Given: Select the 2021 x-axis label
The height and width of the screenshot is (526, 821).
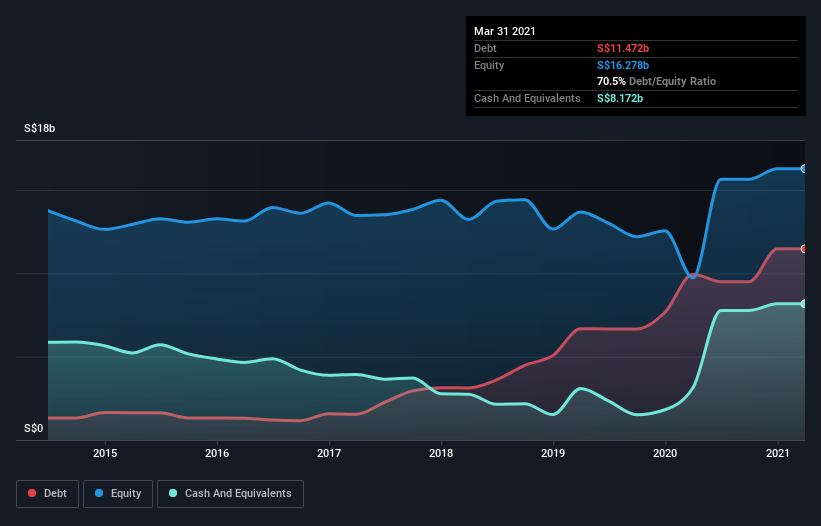Looking at the screenshot, I should point(777,453).
